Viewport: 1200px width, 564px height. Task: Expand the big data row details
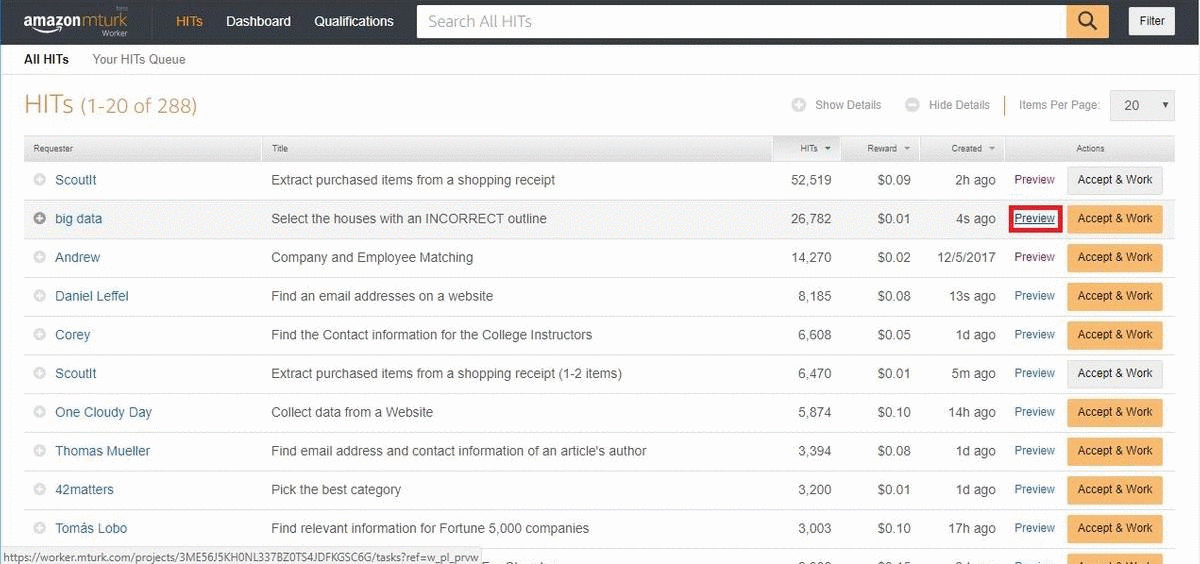click(x=40, y=218)
